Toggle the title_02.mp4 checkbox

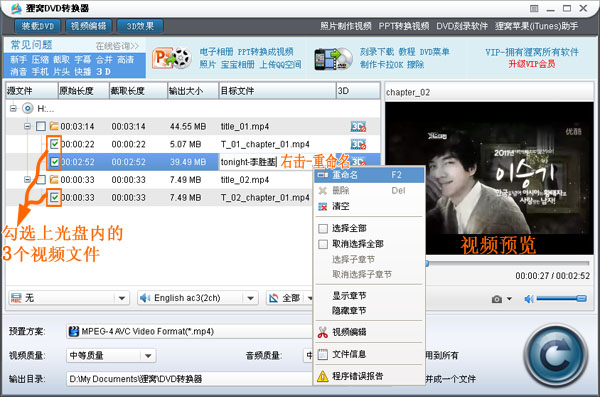pyautogui.click(x=41, y=179)
